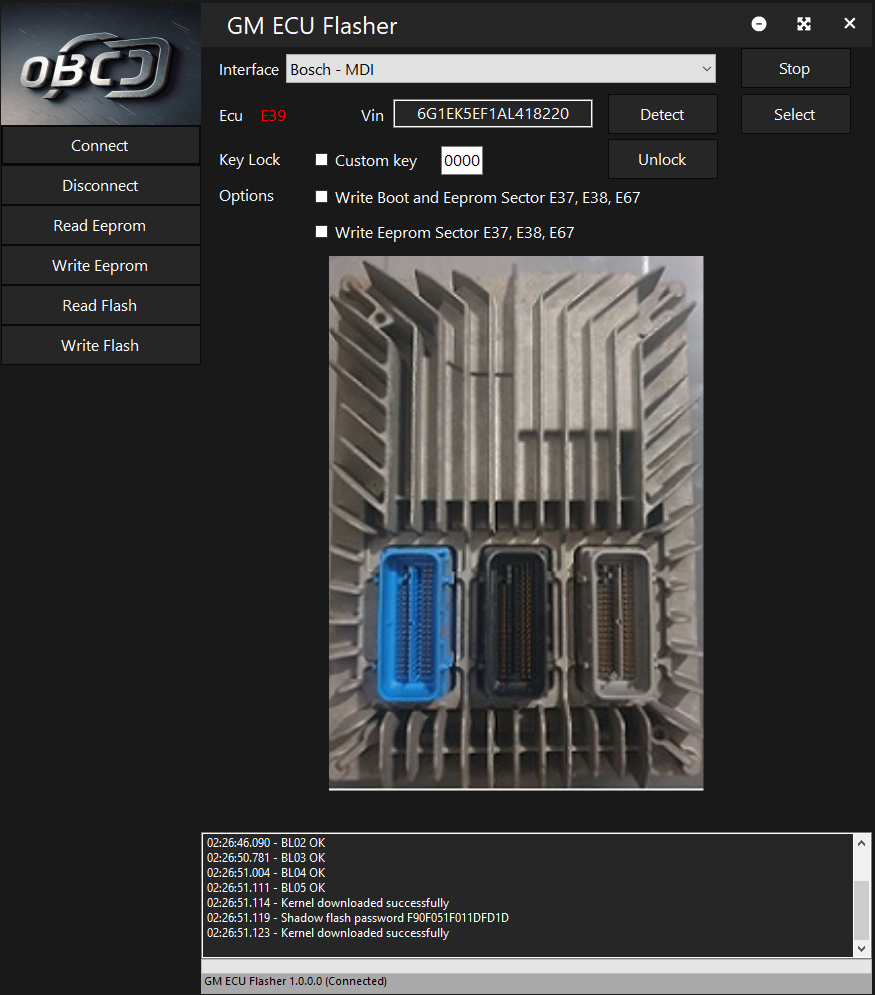875x995 pixels.
Task: Select the BL05 OK log entry
Action: click(266, 888)
